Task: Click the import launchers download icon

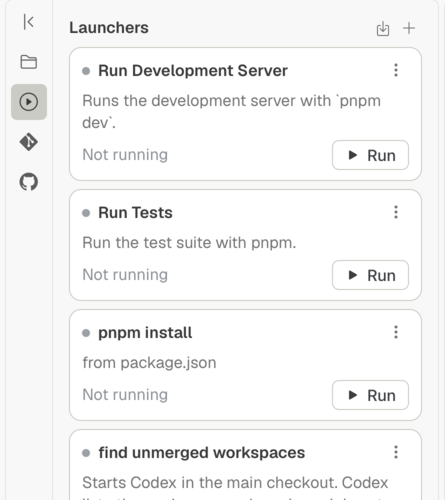Action: (383, 29)
